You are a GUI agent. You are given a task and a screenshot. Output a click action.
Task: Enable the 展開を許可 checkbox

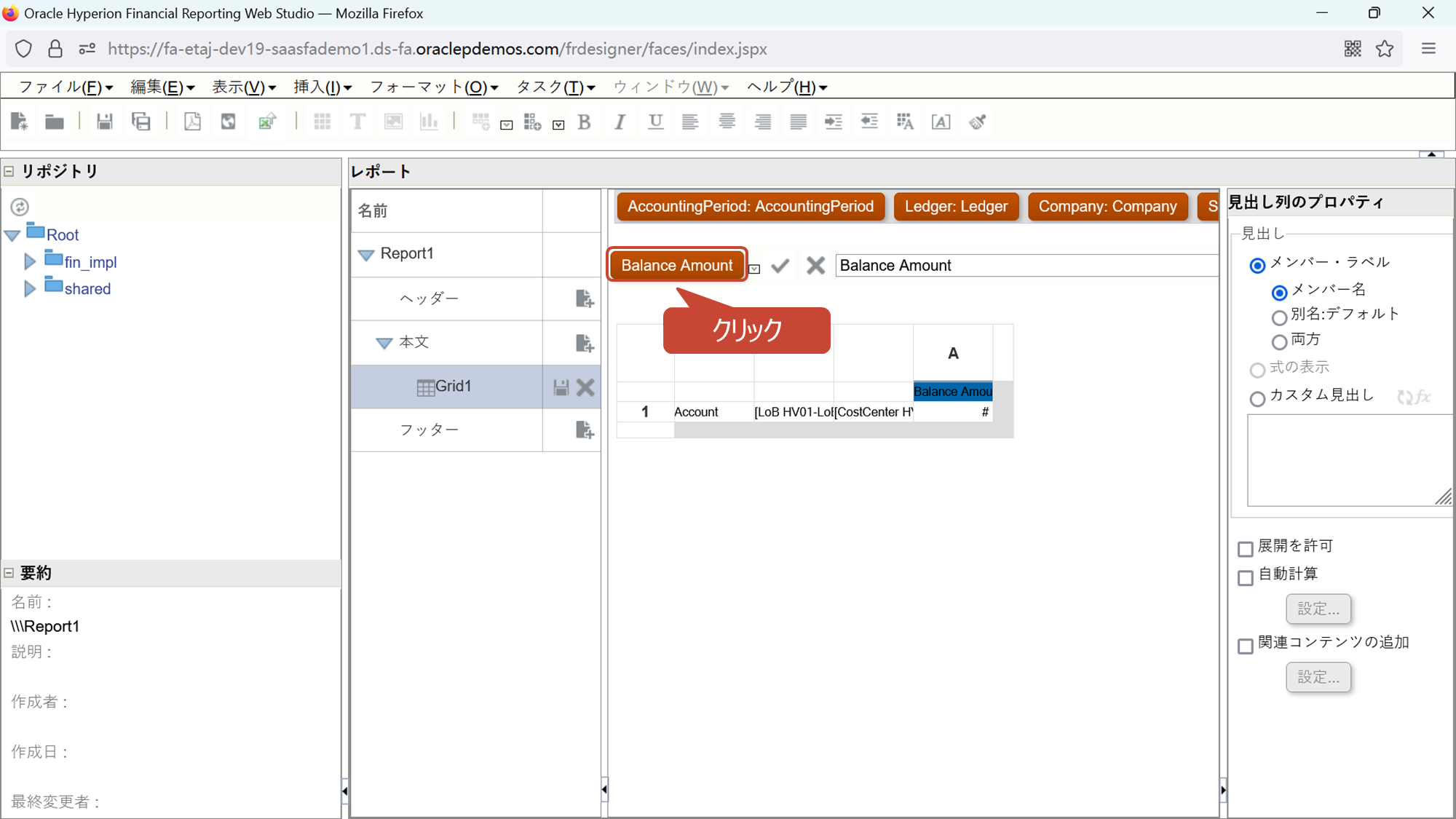[1246, 549]
